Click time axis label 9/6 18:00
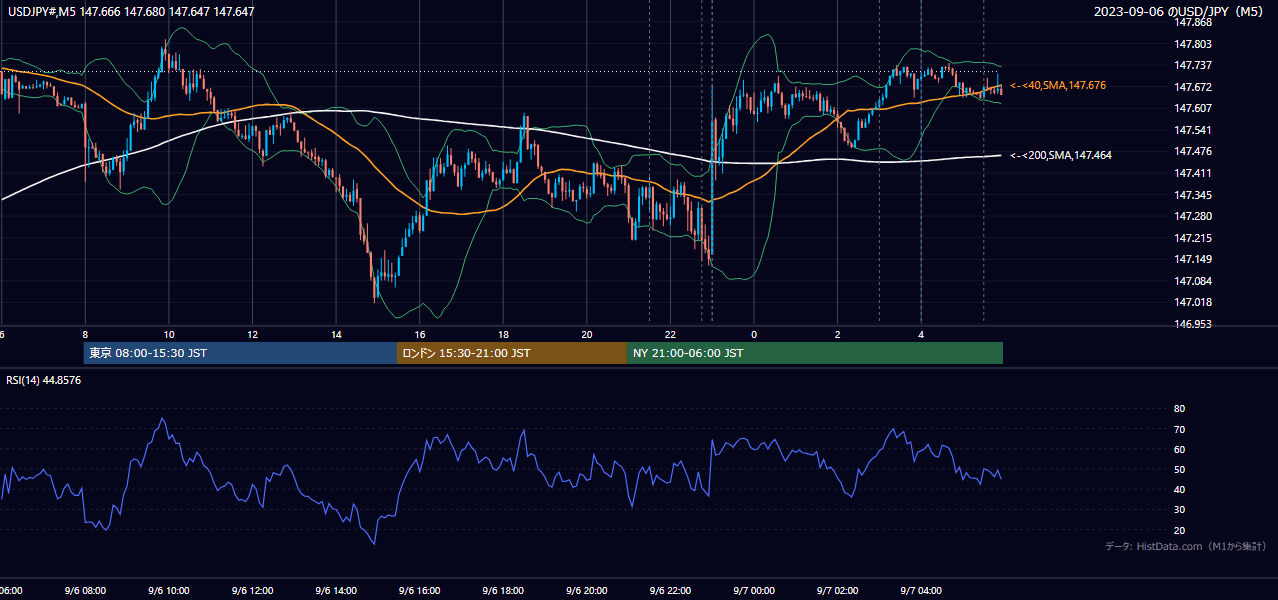 [x=503, y=591]
